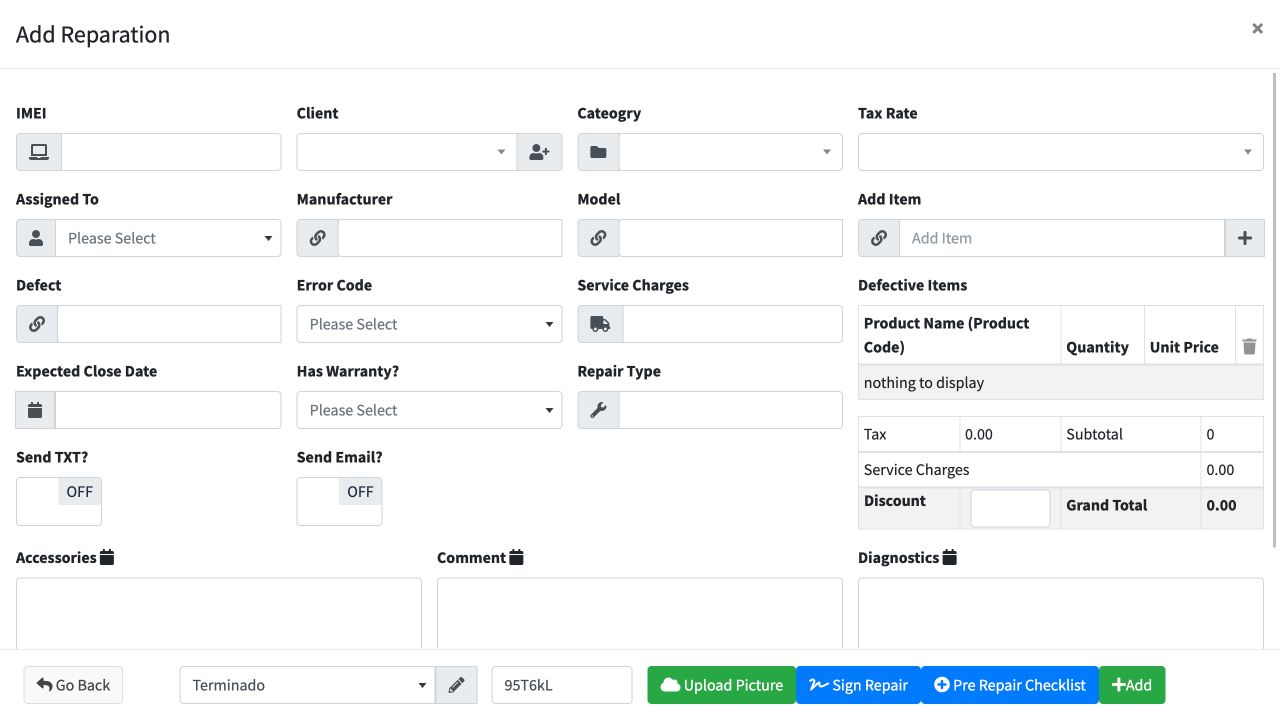This screenshot has width=1280, height=720.
Task: Click the Repair Type wrench icon
Action: tap(598, 409)
